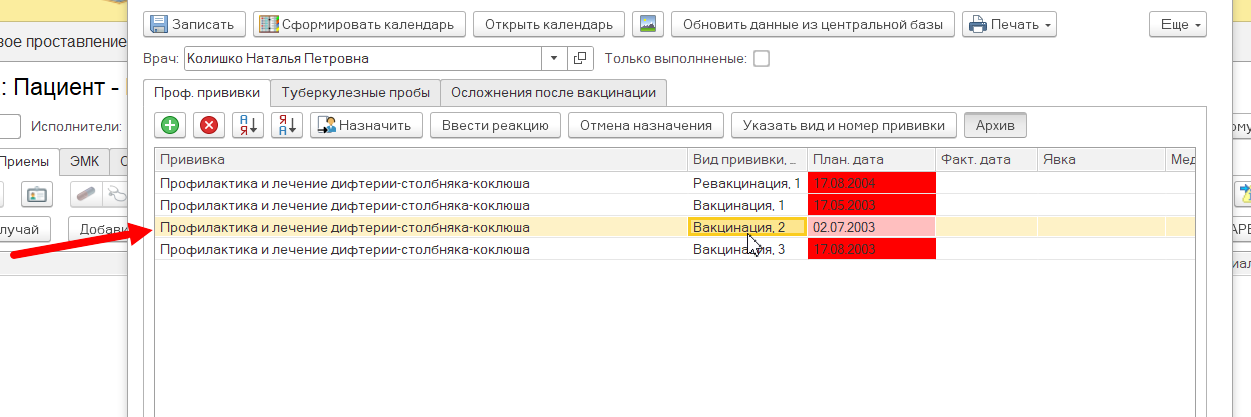This screenshot has width=1251, height=417.
Task: Expand the Врач dropdown list
Action: [x=556, y=59]
